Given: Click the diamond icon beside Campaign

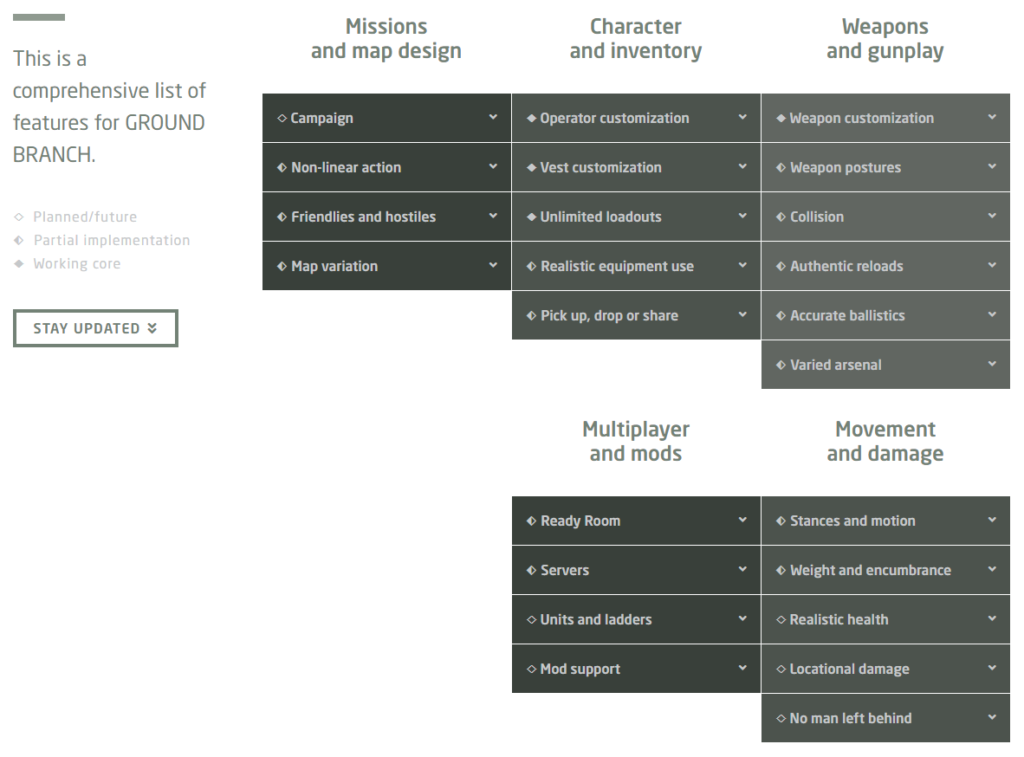Looking at the screenshot, I should [282, 118].
